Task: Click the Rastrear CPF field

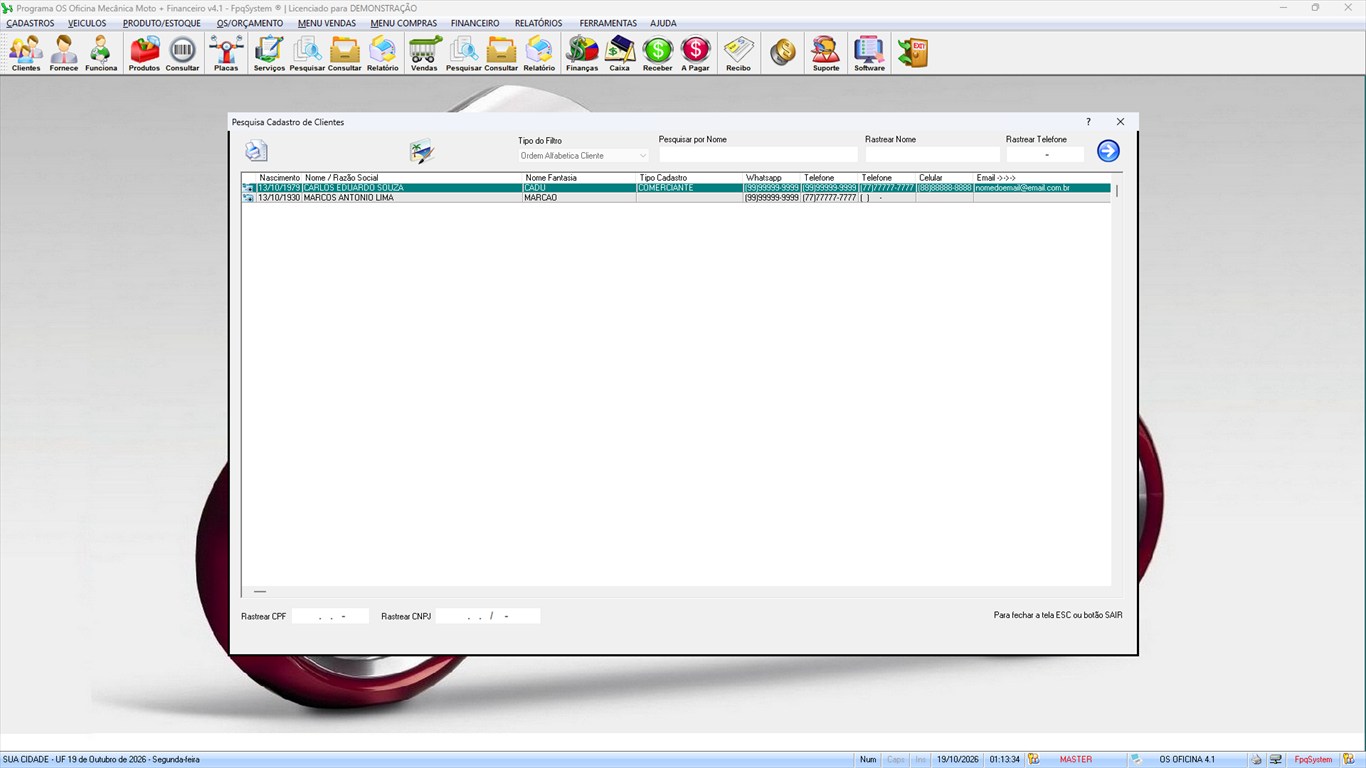Action: tap(331, 616)
